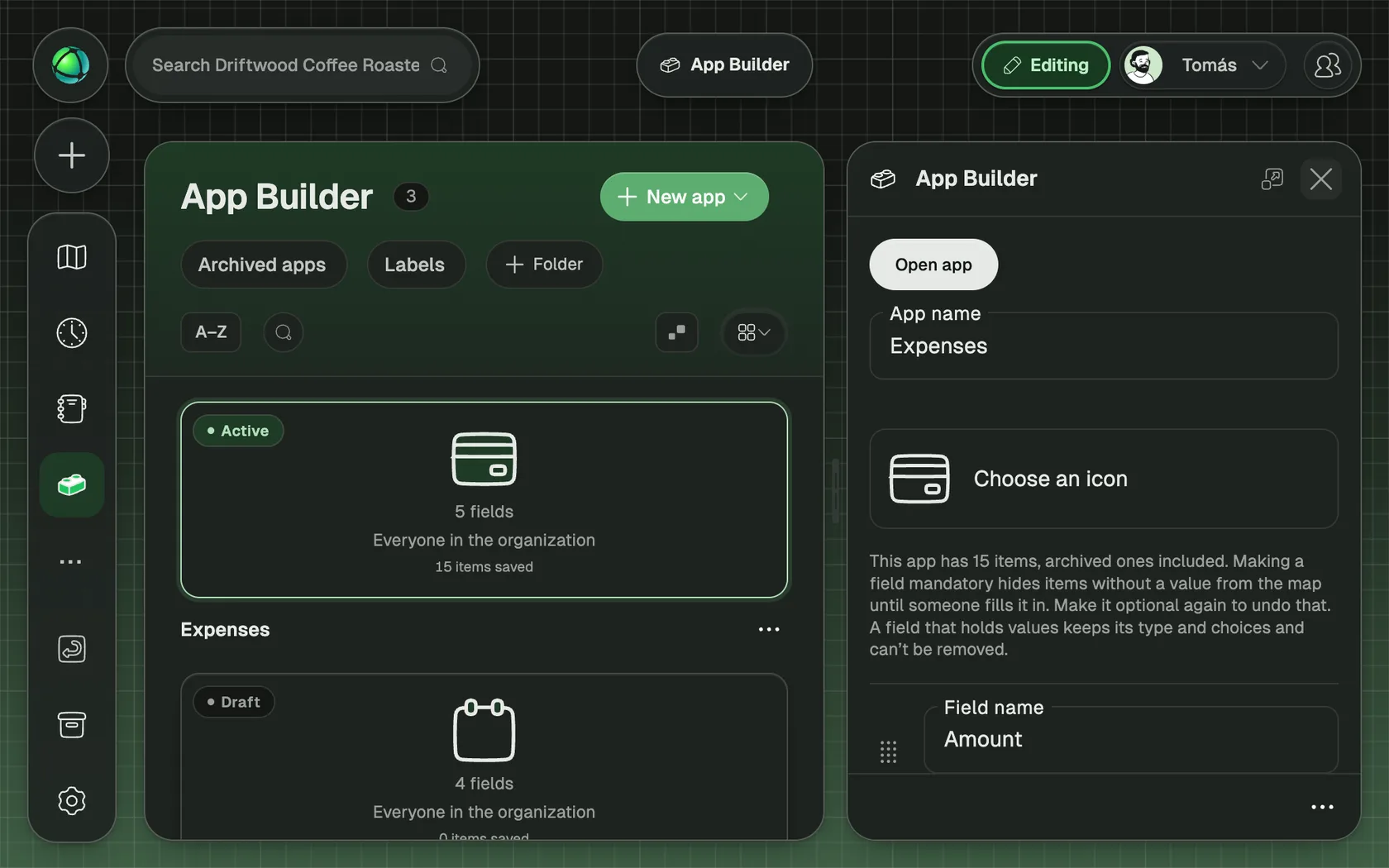
Task: Click the Active status badge
Action: pos(238,431)
